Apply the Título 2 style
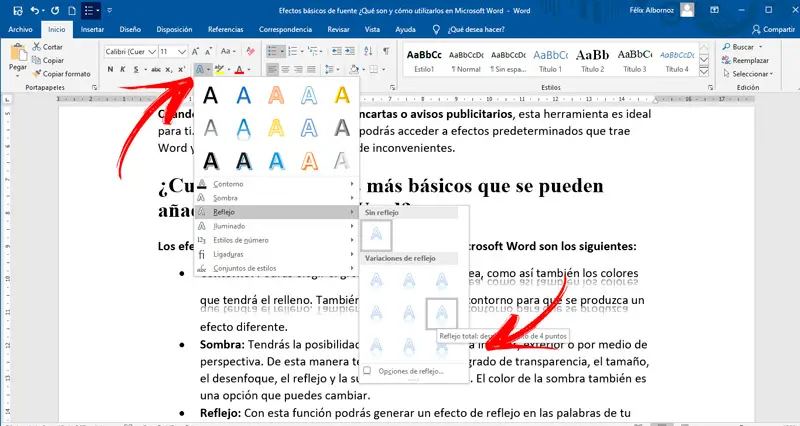The height and width of the screenshot is (426, 800). click(x=592, y=60)
